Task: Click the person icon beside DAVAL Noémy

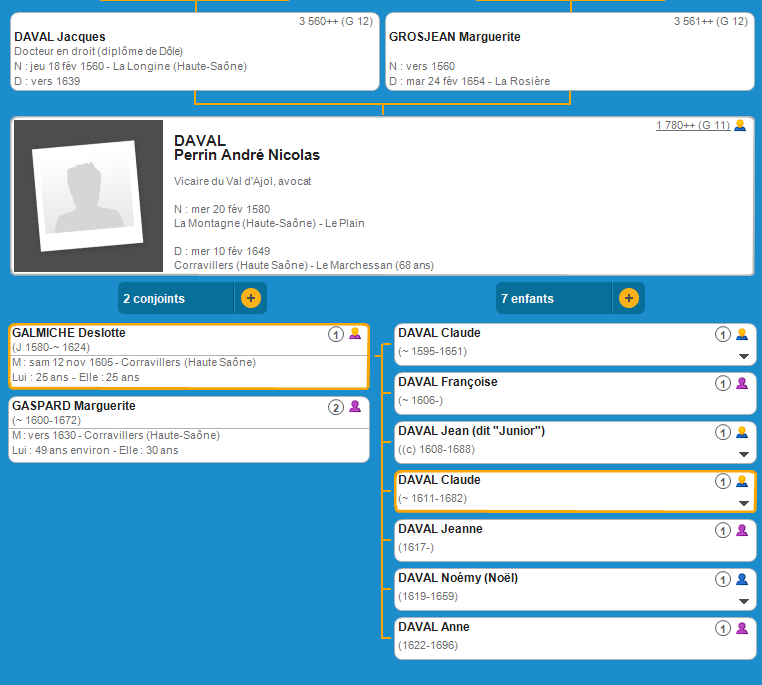Action: 742,579
